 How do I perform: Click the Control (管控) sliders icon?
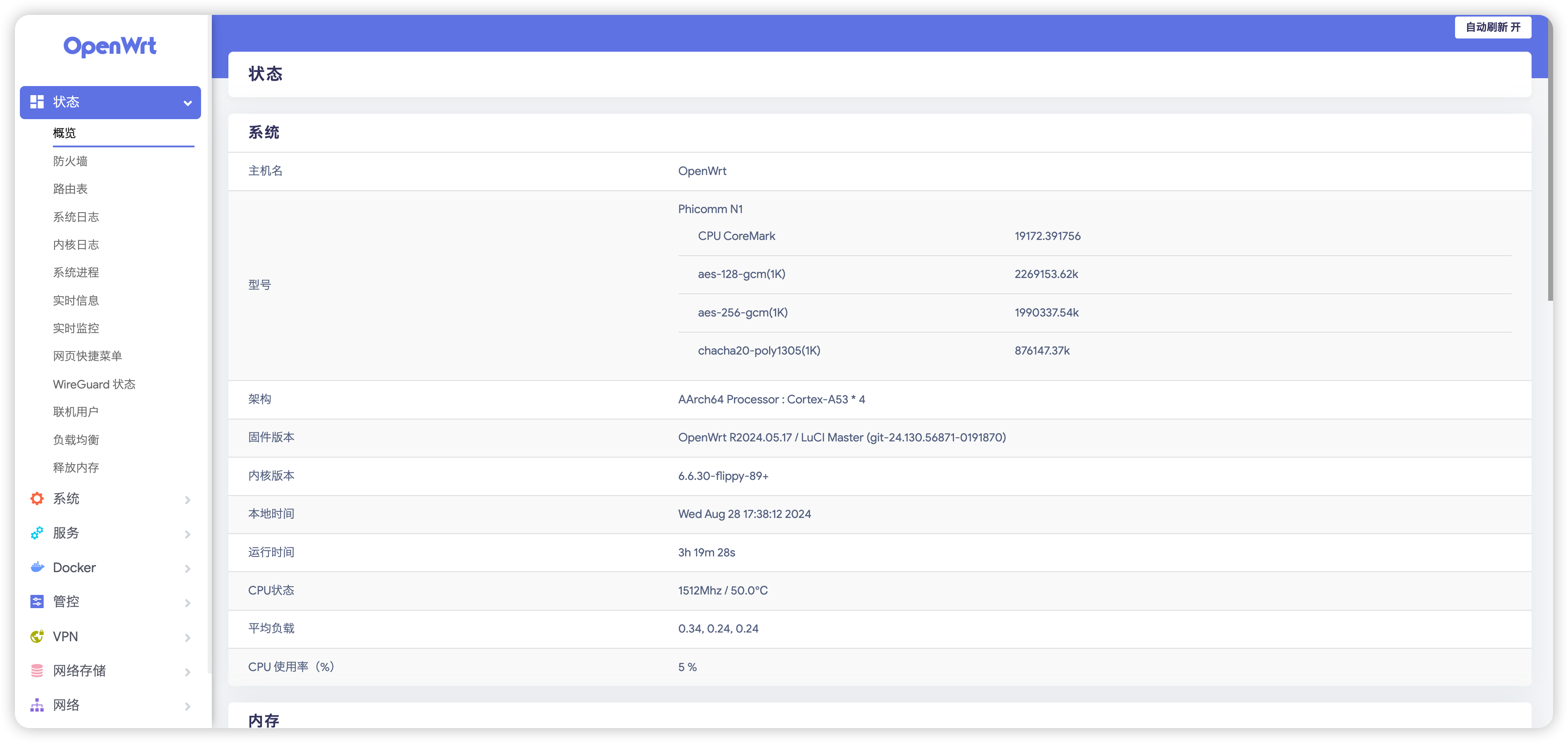tap(37, 601)
